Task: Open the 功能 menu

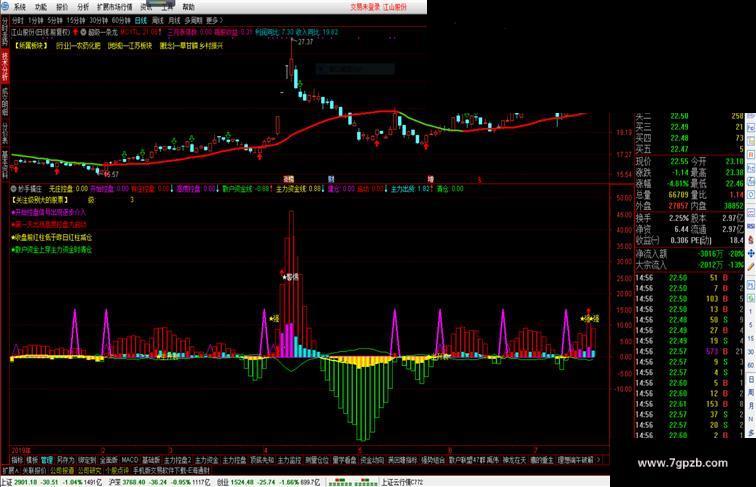Action: 41,7
